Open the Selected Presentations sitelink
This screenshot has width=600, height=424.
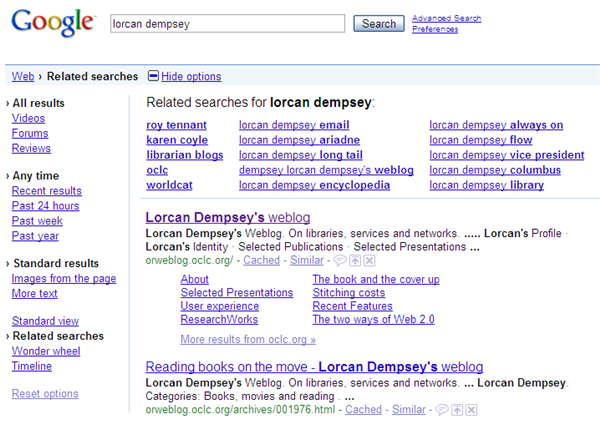click(x=237, y=293)
